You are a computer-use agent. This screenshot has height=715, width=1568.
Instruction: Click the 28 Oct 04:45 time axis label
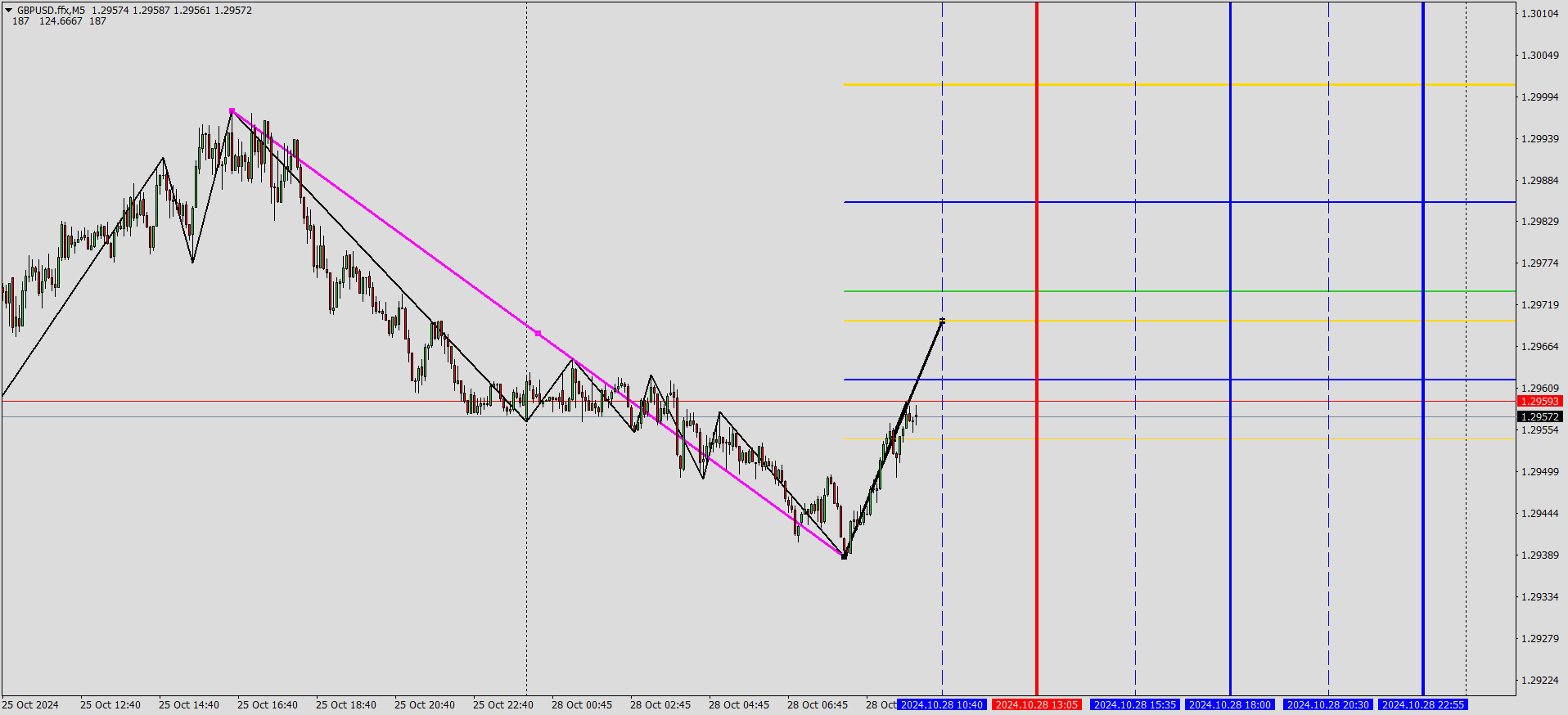(739, 705)
